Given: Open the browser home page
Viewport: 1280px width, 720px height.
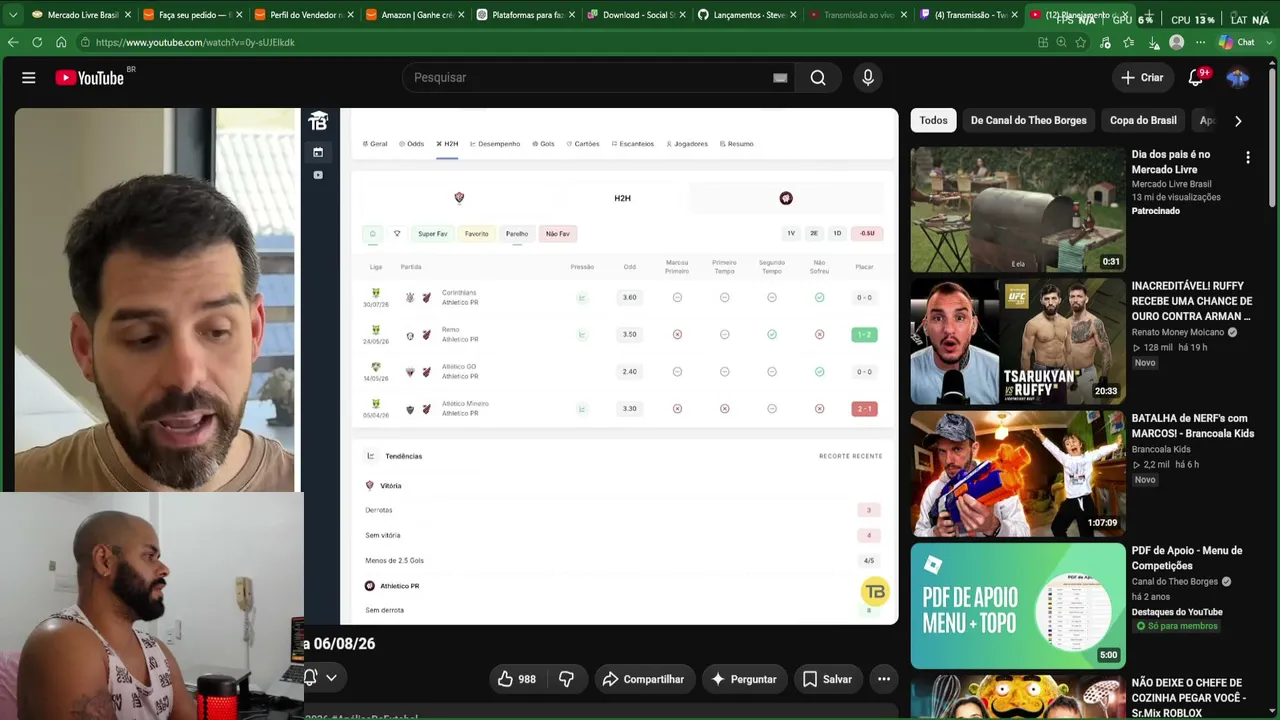Looking at the screenshot, I should 61,42.
